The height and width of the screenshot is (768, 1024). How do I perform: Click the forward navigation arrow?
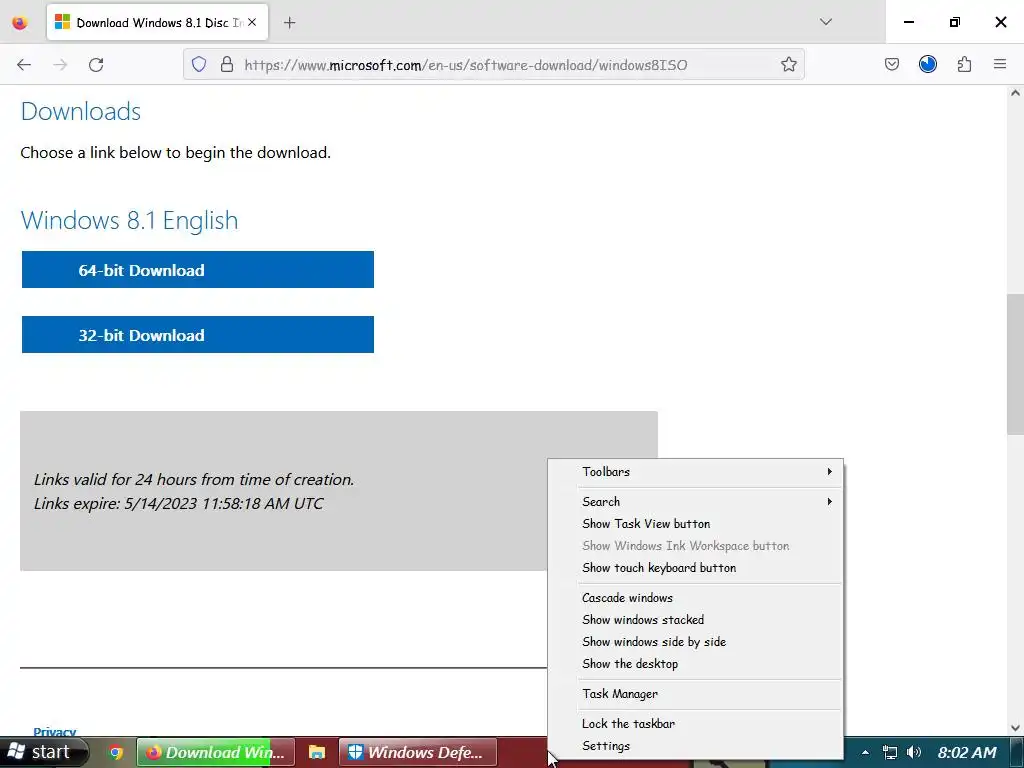pyautogui.click(x=60, y=65)
